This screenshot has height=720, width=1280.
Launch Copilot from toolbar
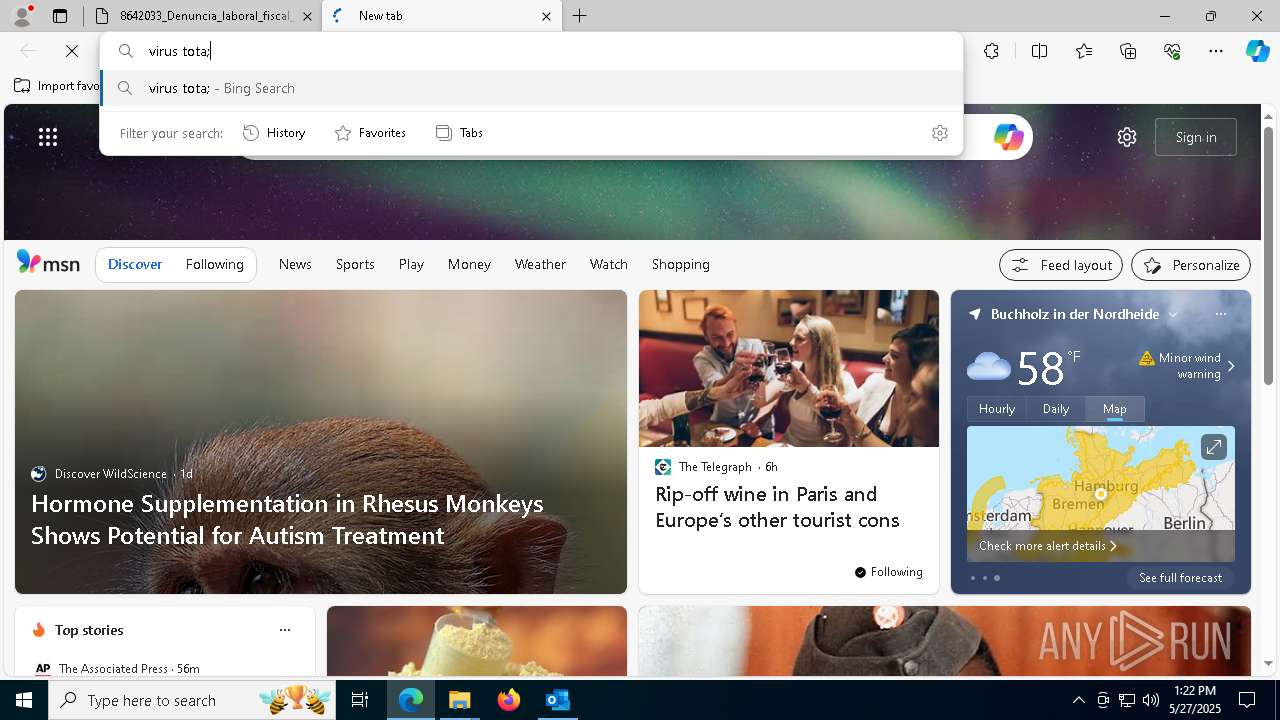[1257, 51]
